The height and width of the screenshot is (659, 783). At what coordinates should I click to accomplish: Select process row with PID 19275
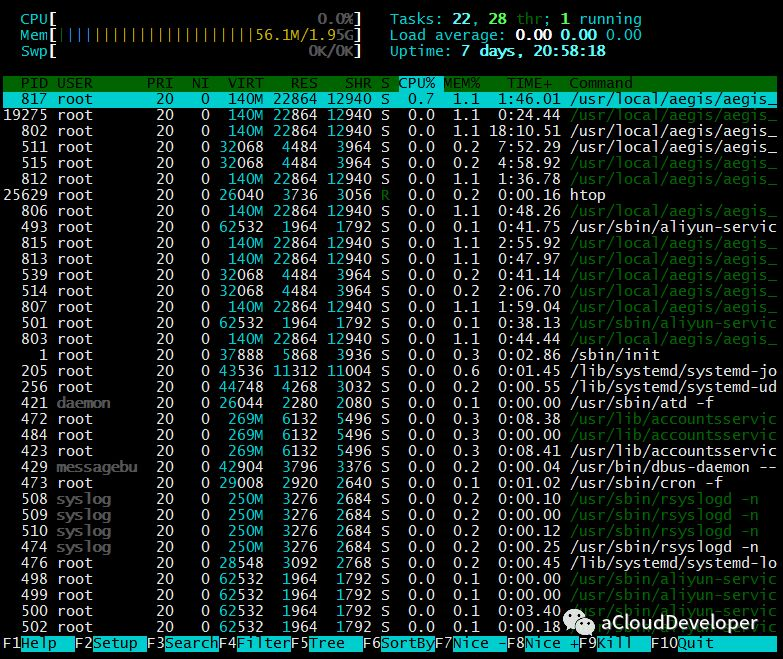point(390,115)
